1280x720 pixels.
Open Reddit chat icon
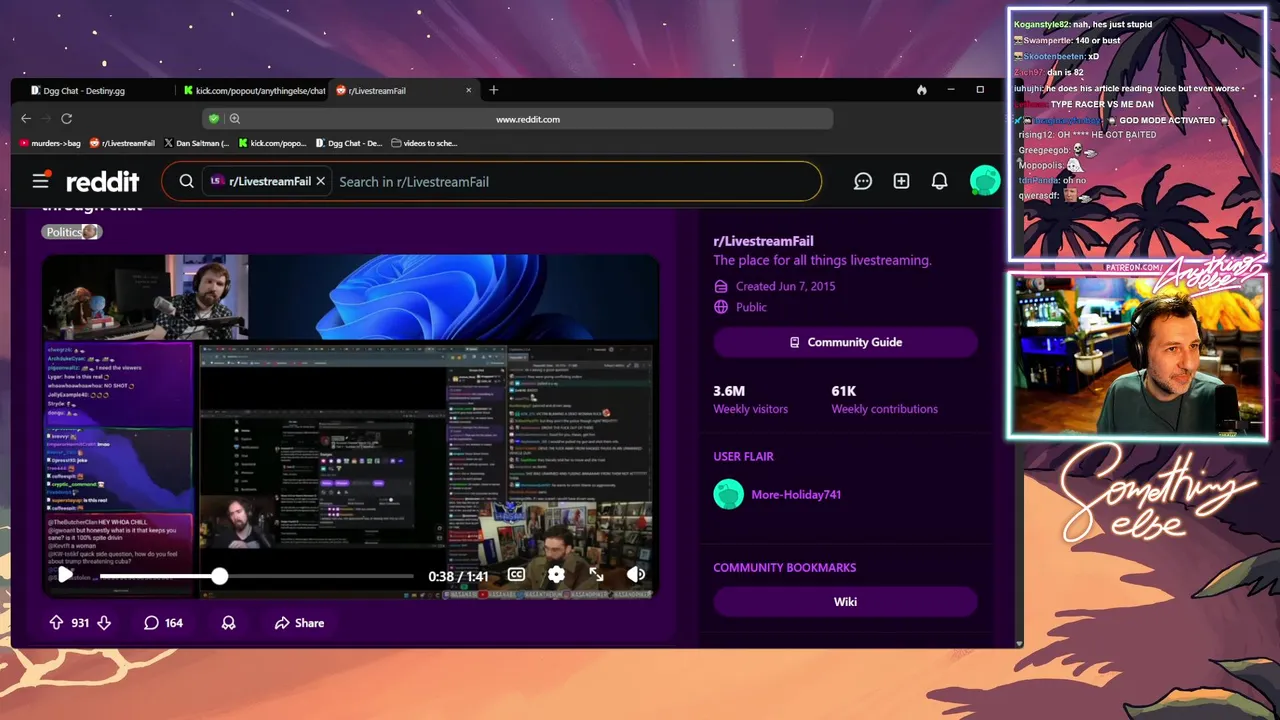863,181
